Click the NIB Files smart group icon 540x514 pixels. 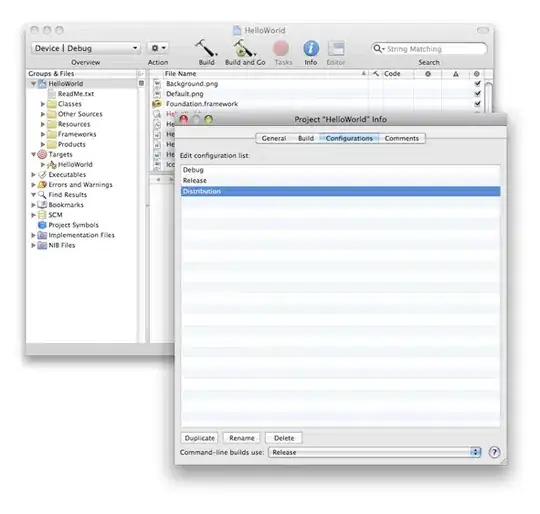[x=42, y=245]
